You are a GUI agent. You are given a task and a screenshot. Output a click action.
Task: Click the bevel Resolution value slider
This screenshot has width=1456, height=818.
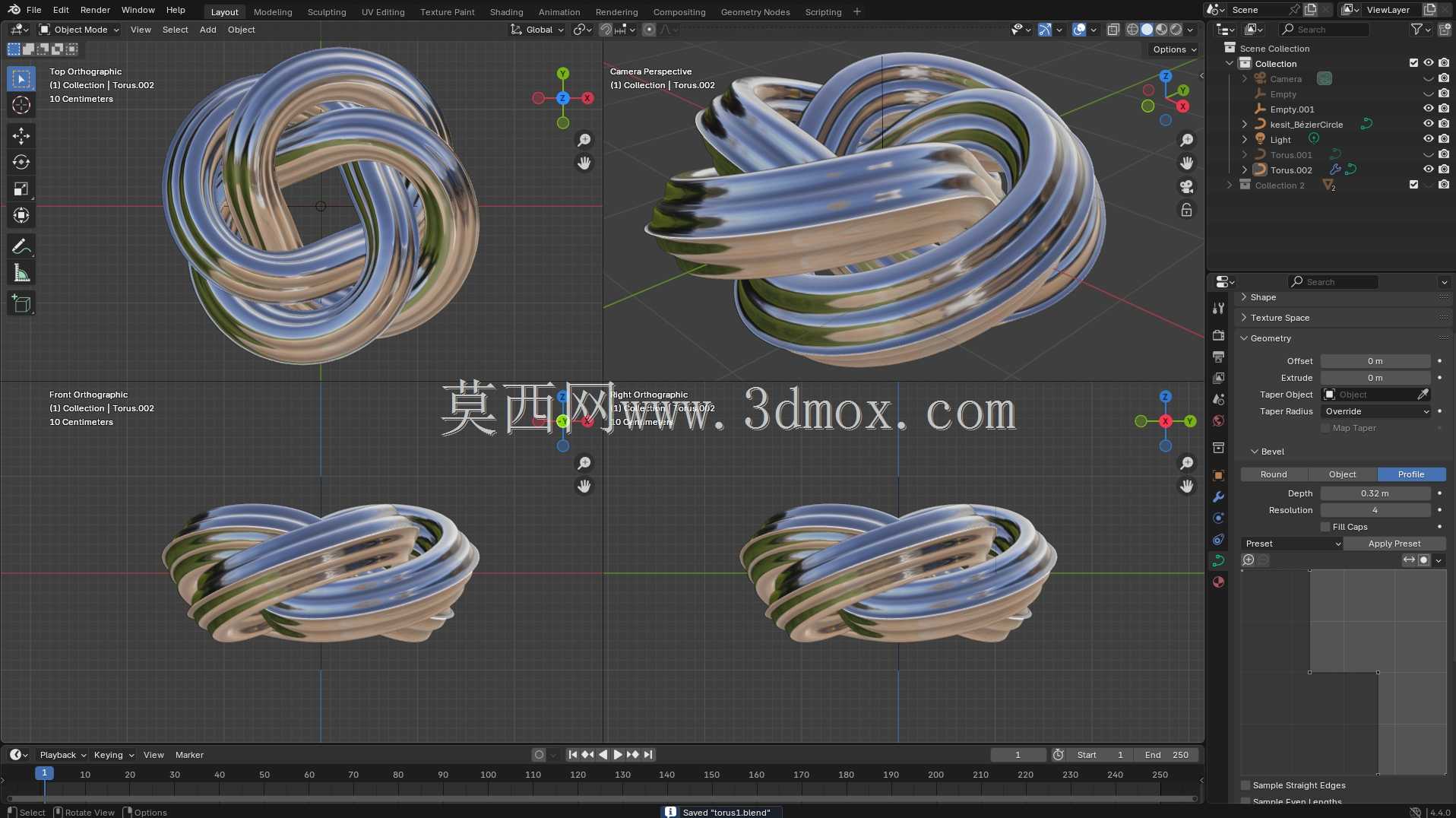1375,510
